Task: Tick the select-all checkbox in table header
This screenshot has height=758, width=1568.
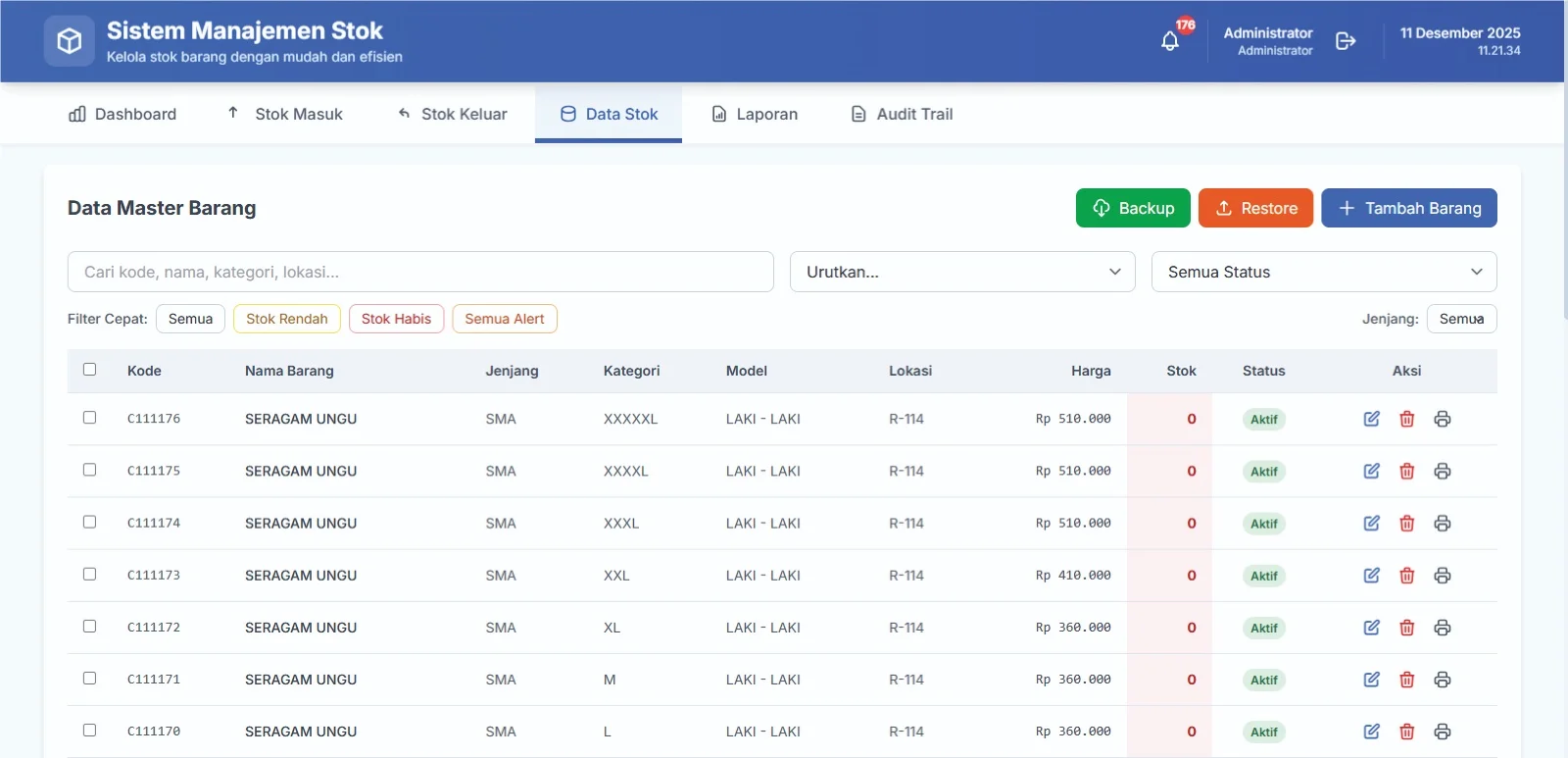Action: (90, 370)
